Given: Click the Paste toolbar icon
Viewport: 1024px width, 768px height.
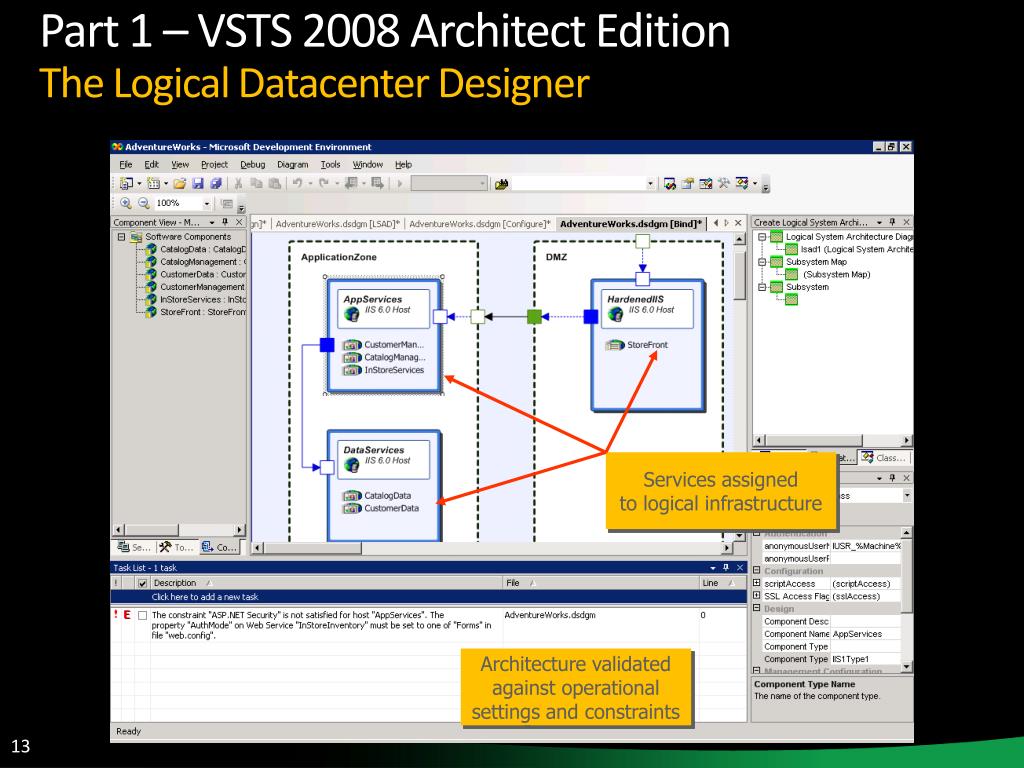Looking at the screenshot, I should point(274,184).
